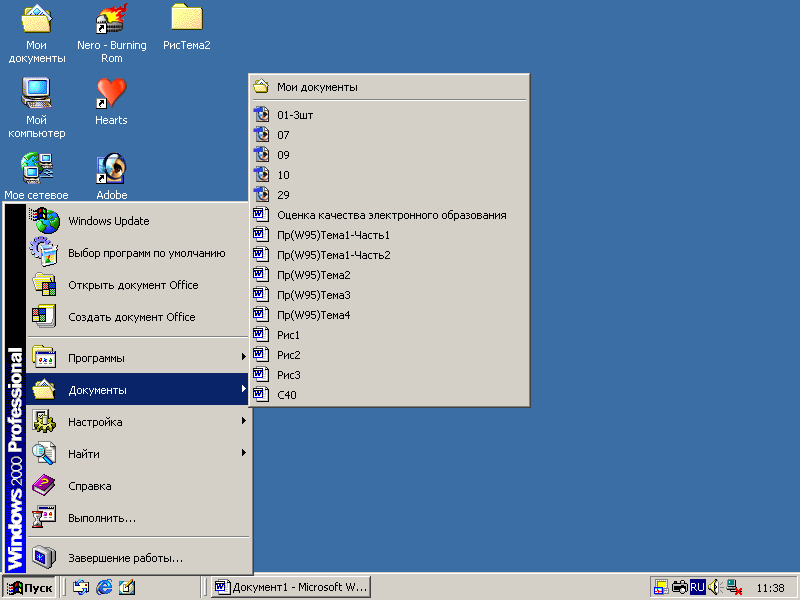The width and height of the screenshot is (800, 600).
Task: Launch Internet Explorer from quick launch
Action: pos(104,587)
